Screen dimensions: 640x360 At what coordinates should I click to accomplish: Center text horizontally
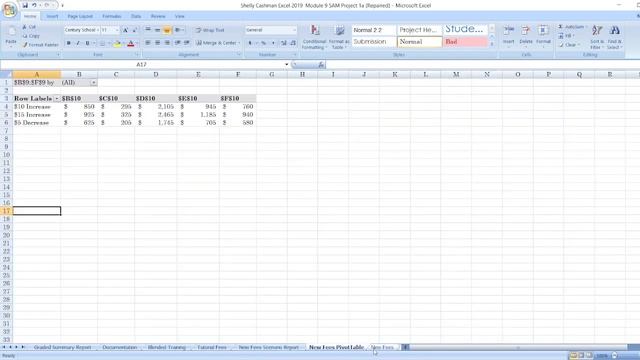coord(157,43)
